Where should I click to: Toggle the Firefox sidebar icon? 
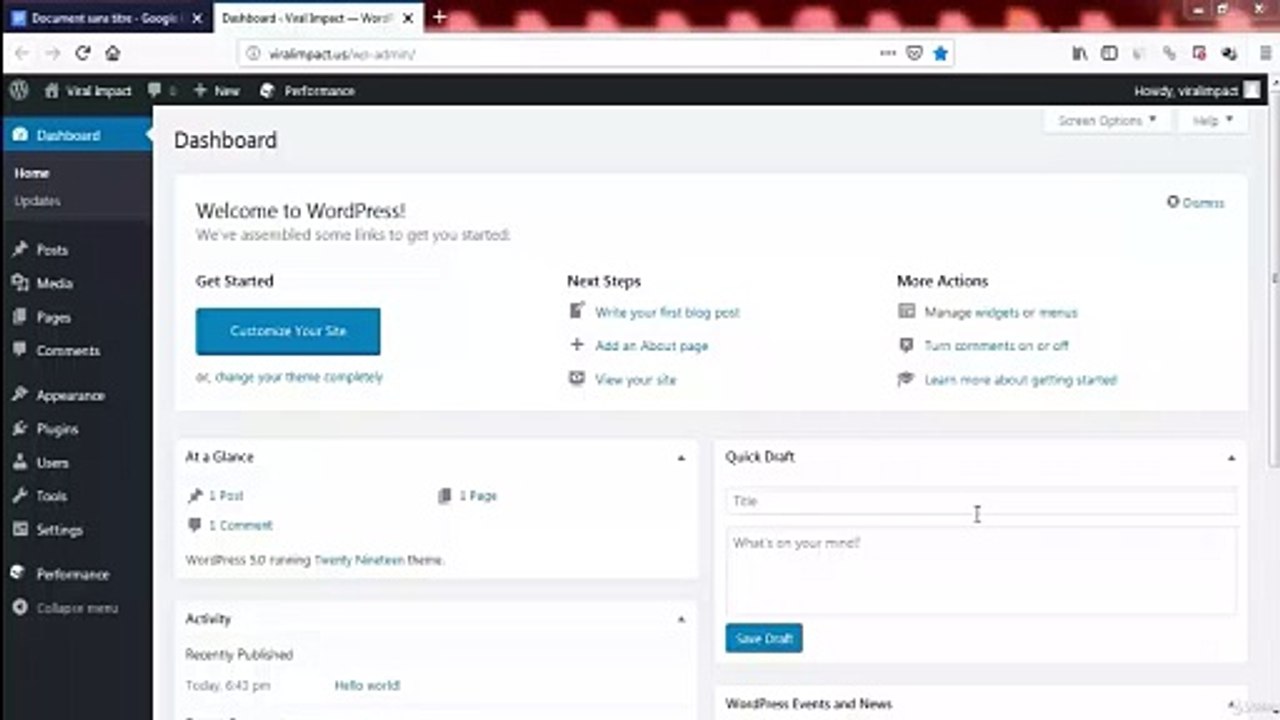click(x=1109, y=53)
